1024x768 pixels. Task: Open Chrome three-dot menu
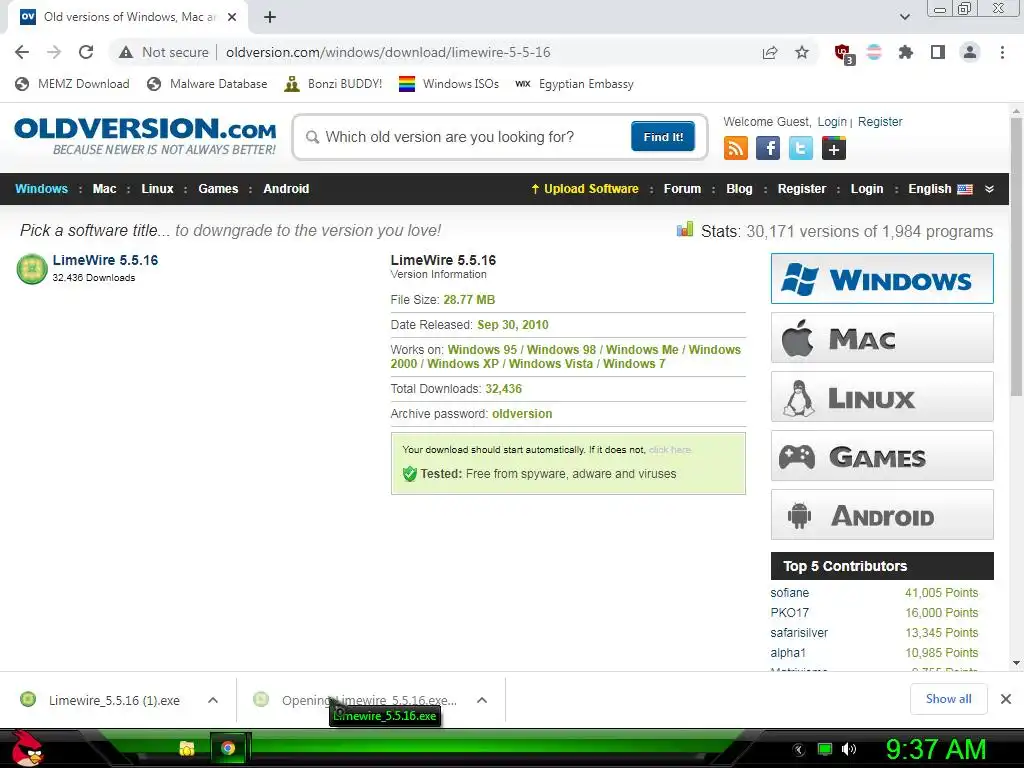point(1002,52)
